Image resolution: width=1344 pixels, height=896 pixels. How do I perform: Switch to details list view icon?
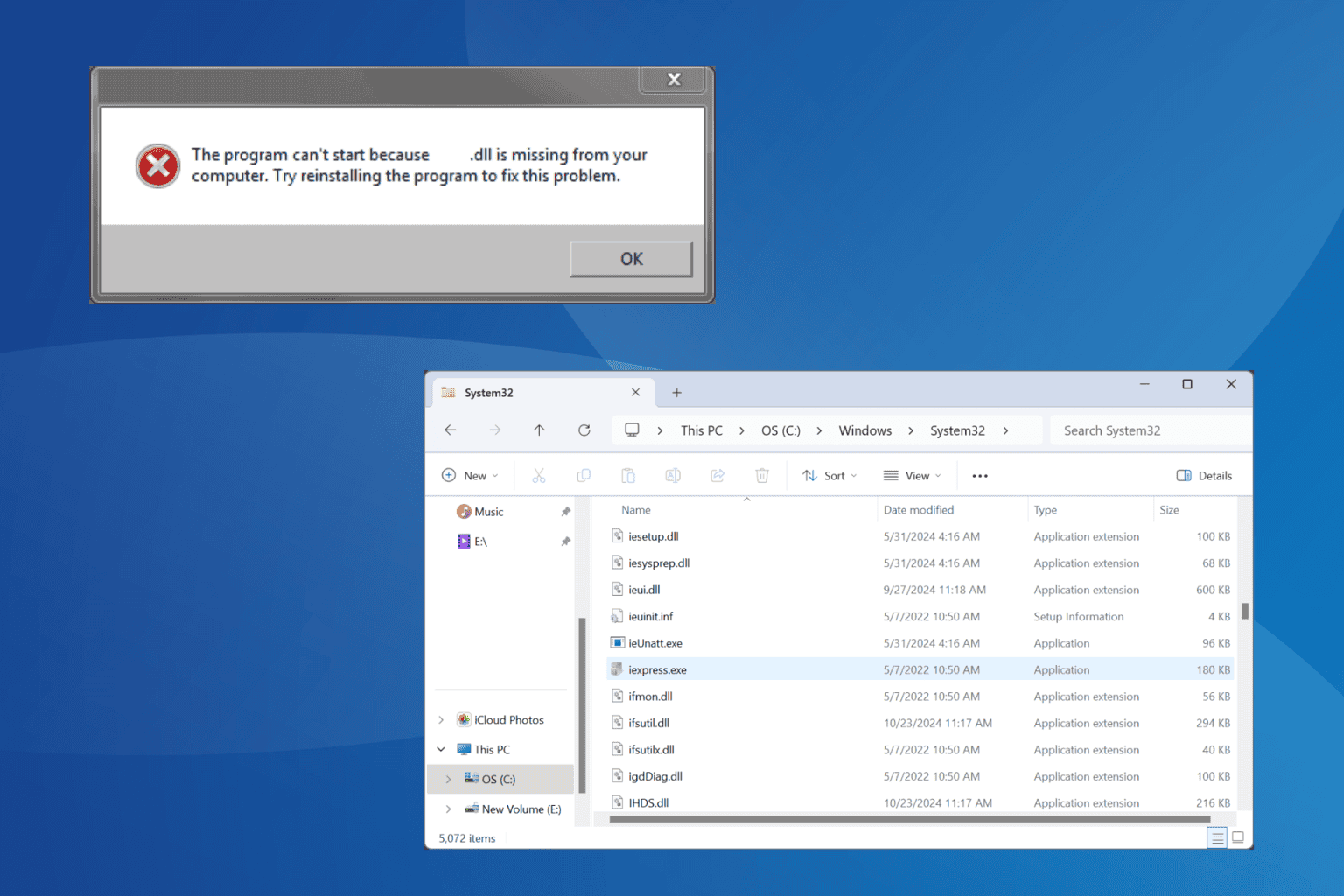tap(1217, 838)
